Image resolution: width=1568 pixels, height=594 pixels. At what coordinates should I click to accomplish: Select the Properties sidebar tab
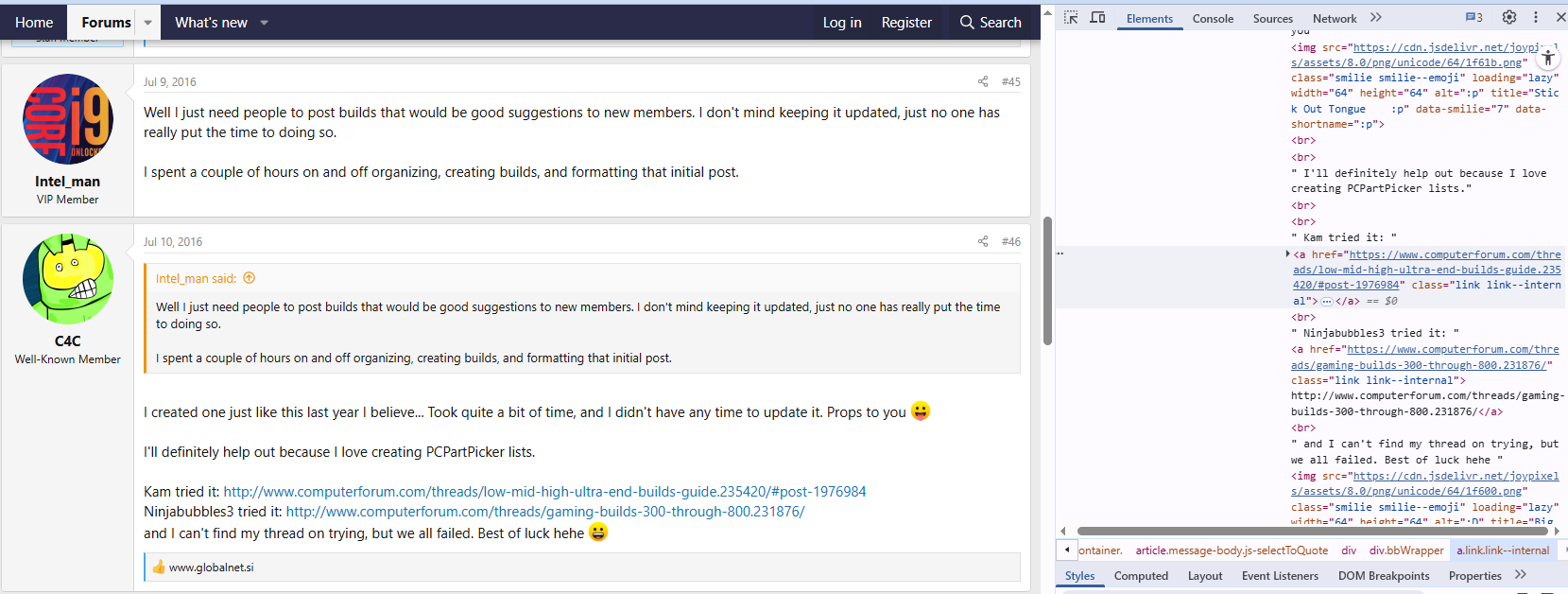point(1474,576)
